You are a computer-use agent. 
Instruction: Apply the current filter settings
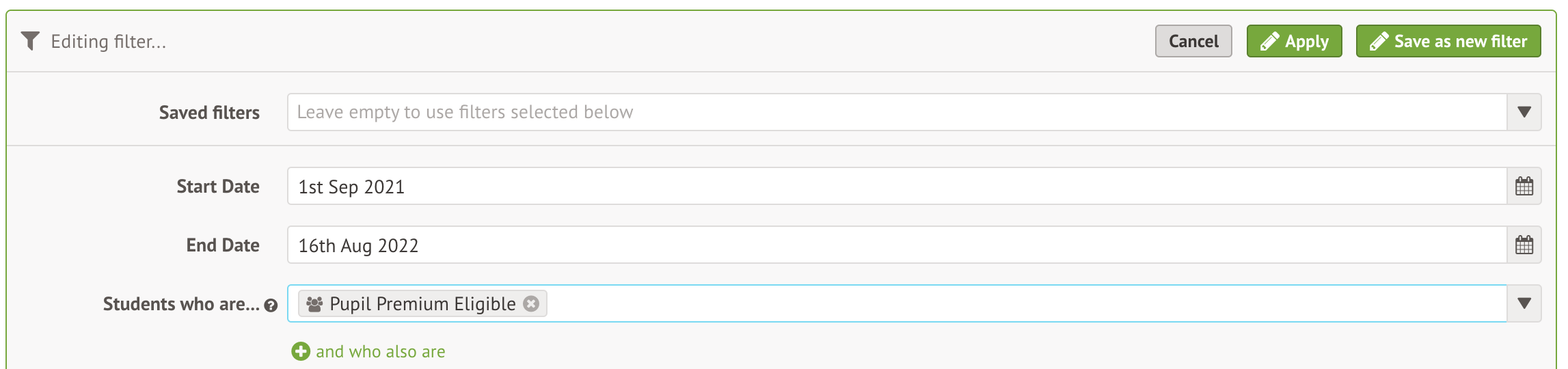pyautogui.click(x=1294, y=41)
